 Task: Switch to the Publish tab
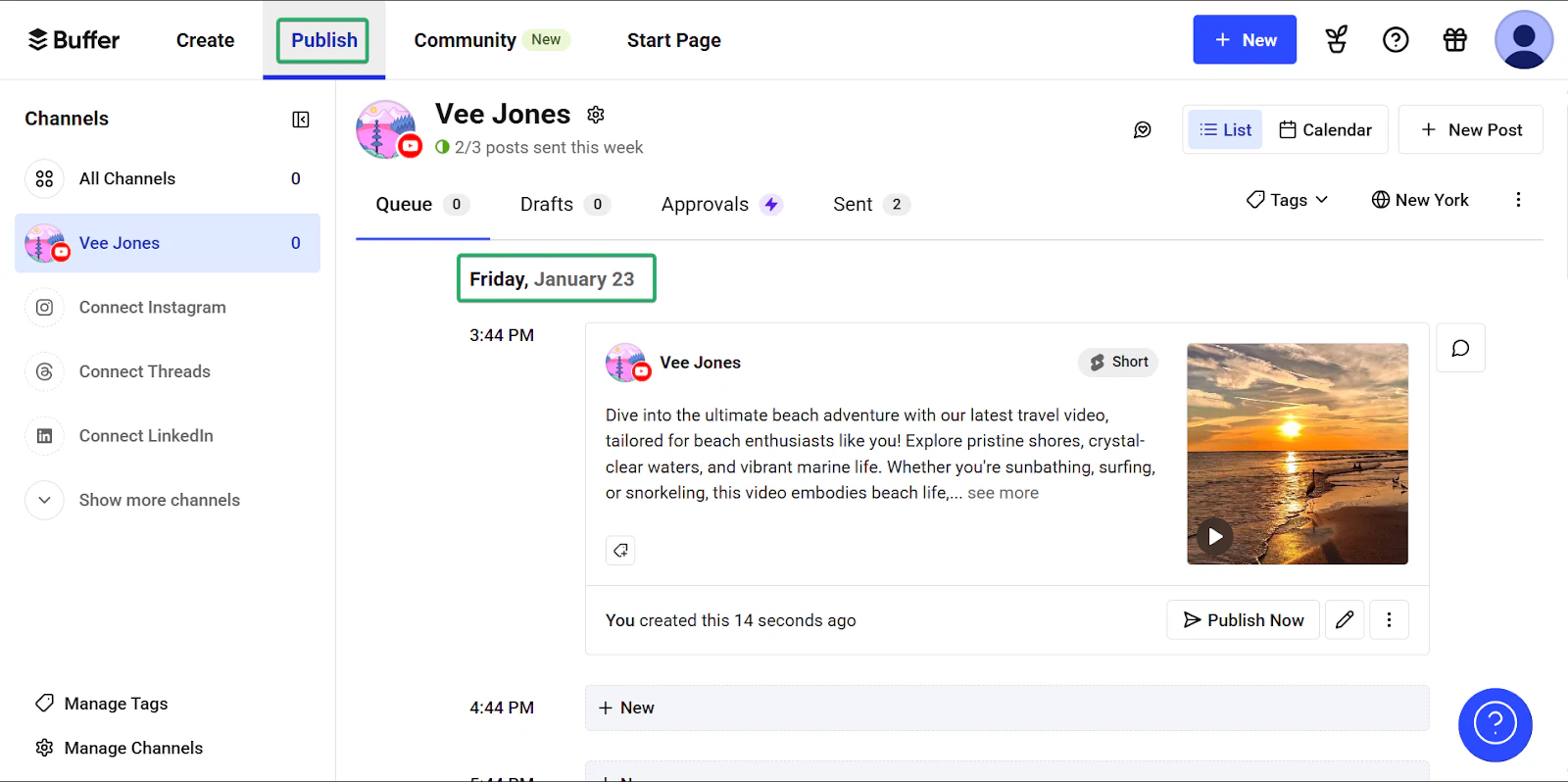click(x=323, y=40)
